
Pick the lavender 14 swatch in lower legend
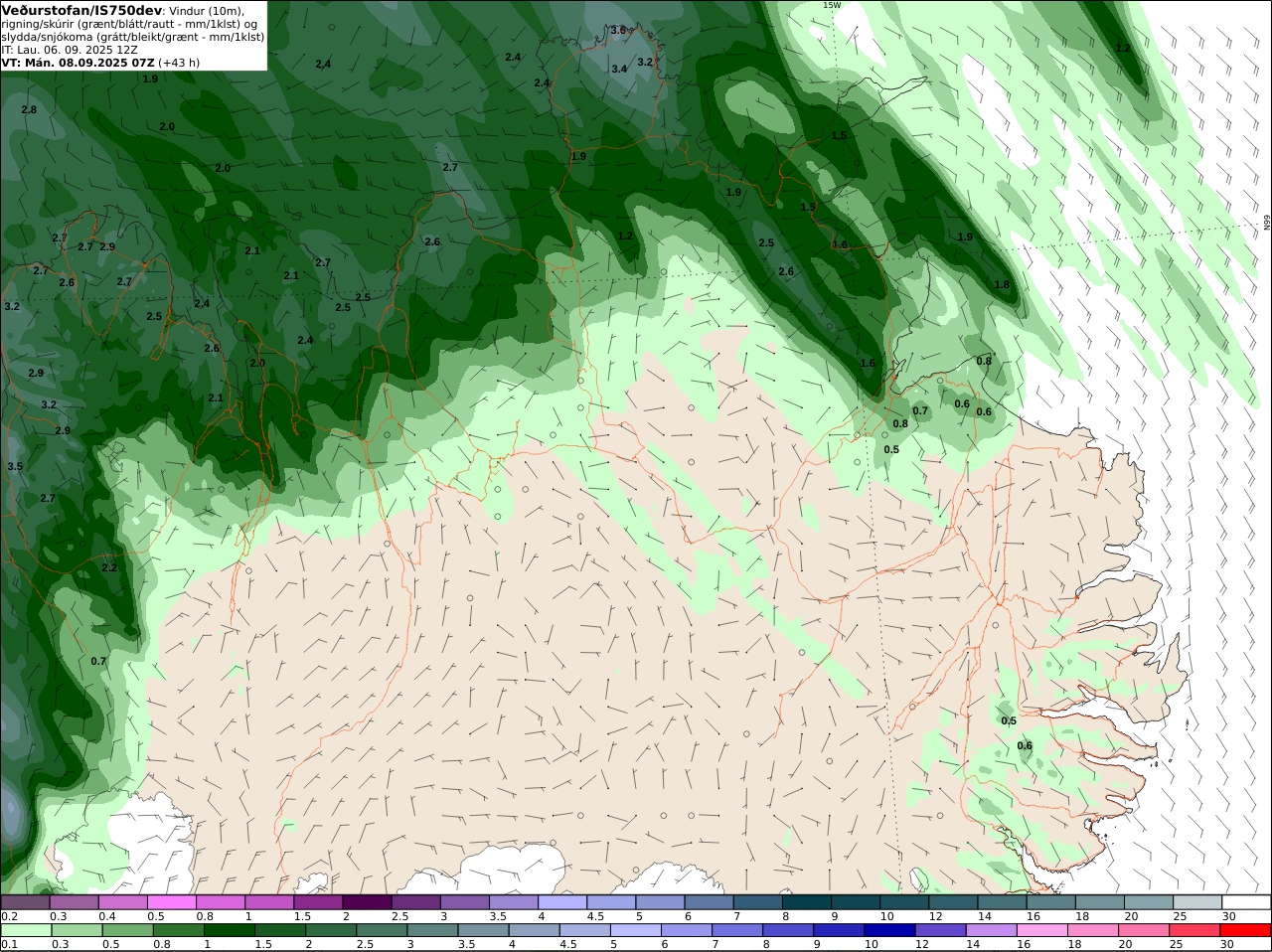click(x=992, y=930)
